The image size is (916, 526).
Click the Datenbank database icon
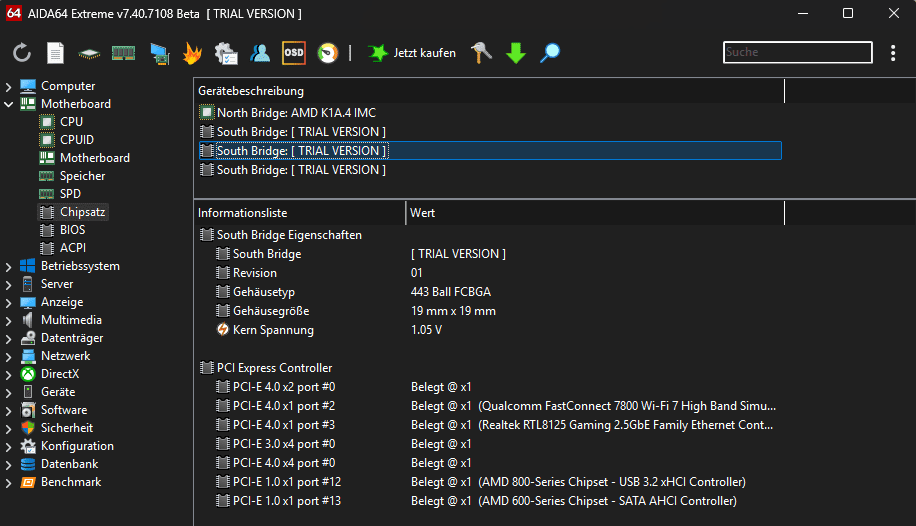click(x=28, y=464)
